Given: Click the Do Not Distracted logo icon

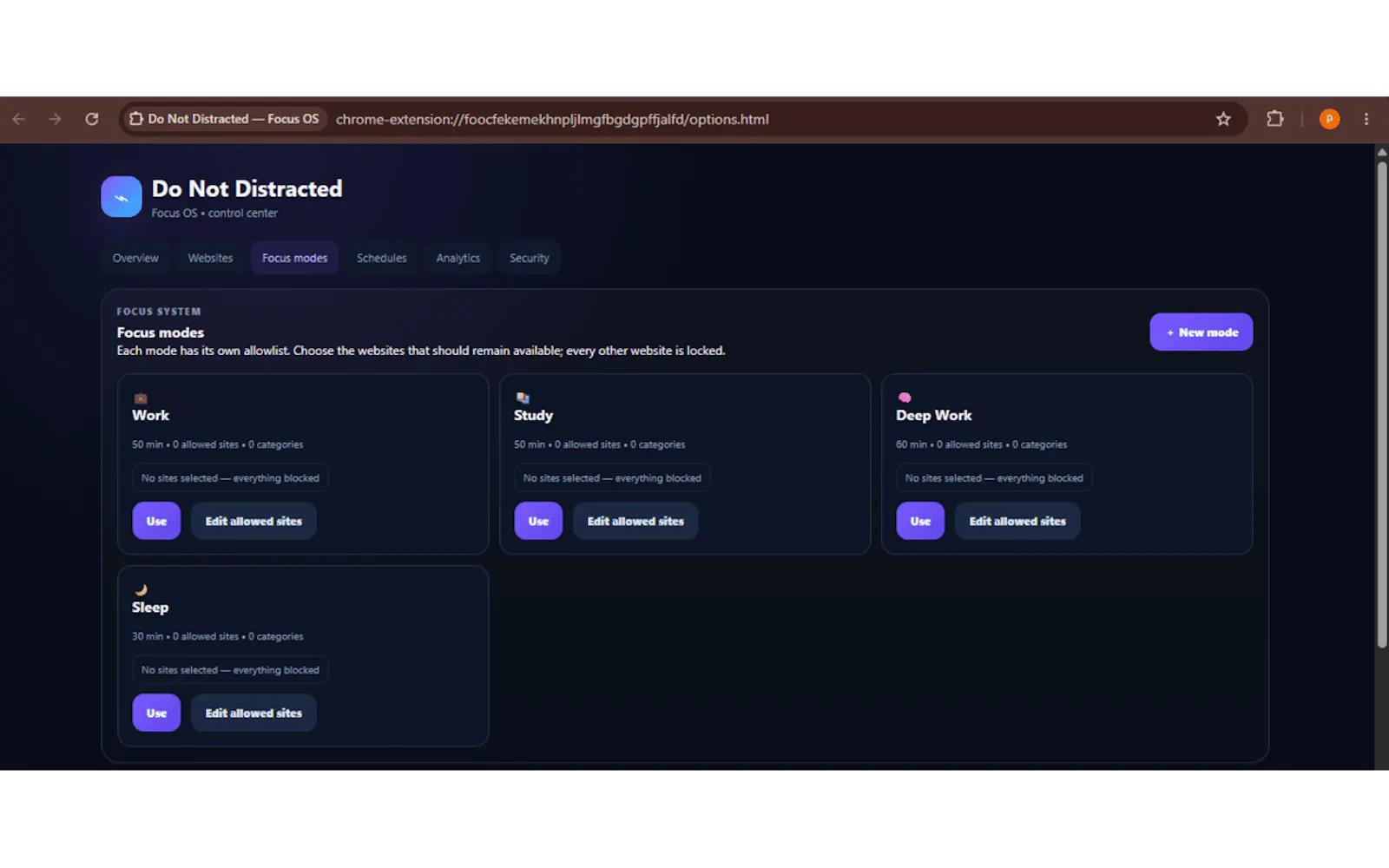Looking at the screenshot, I should 122,197.
